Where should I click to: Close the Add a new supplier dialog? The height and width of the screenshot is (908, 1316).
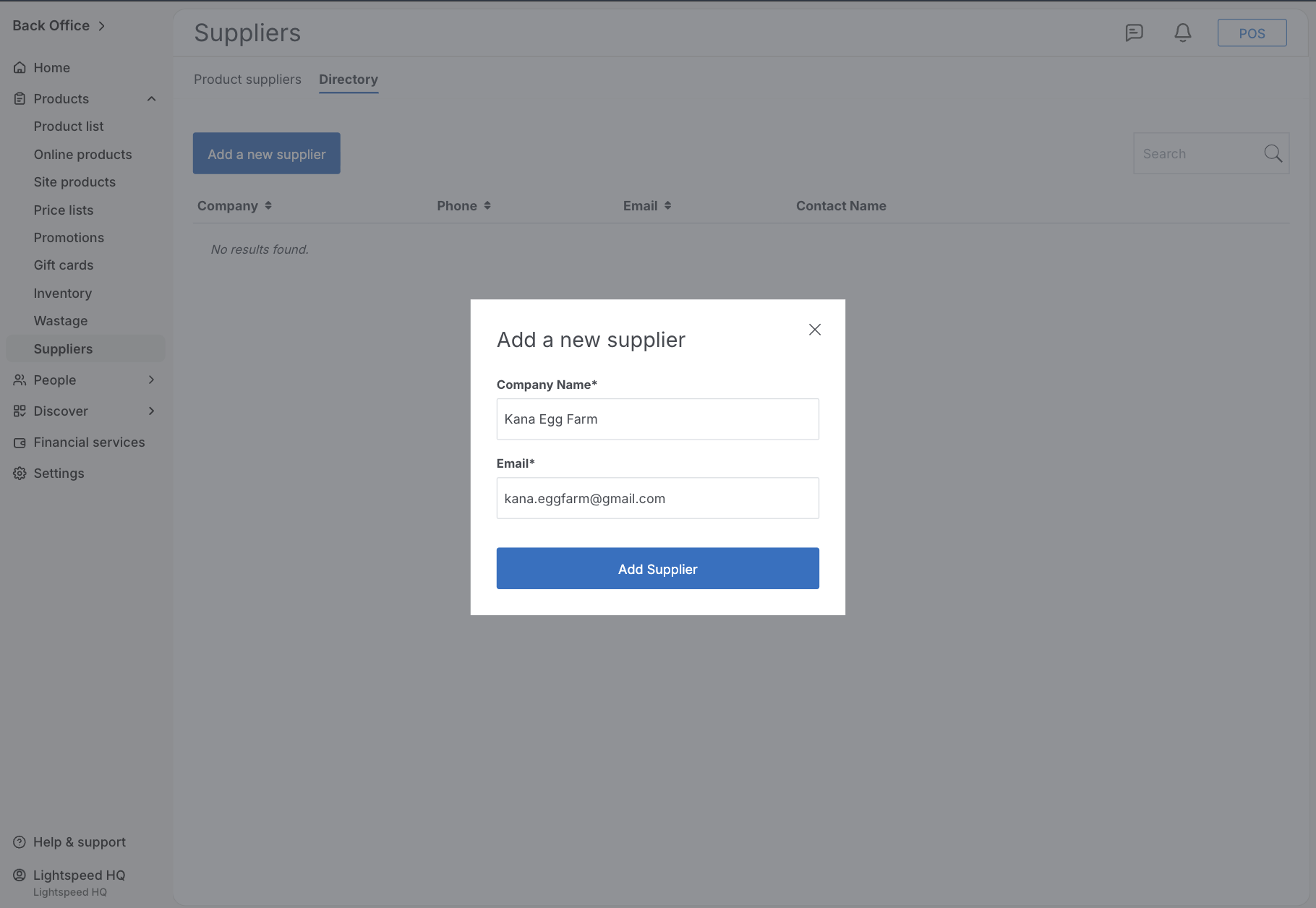[815, 330]
